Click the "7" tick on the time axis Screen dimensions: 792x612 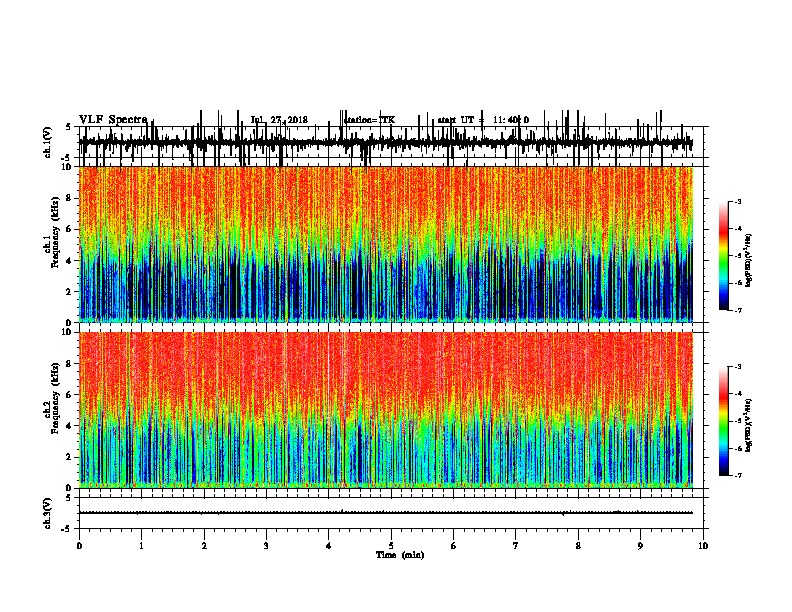516,546
